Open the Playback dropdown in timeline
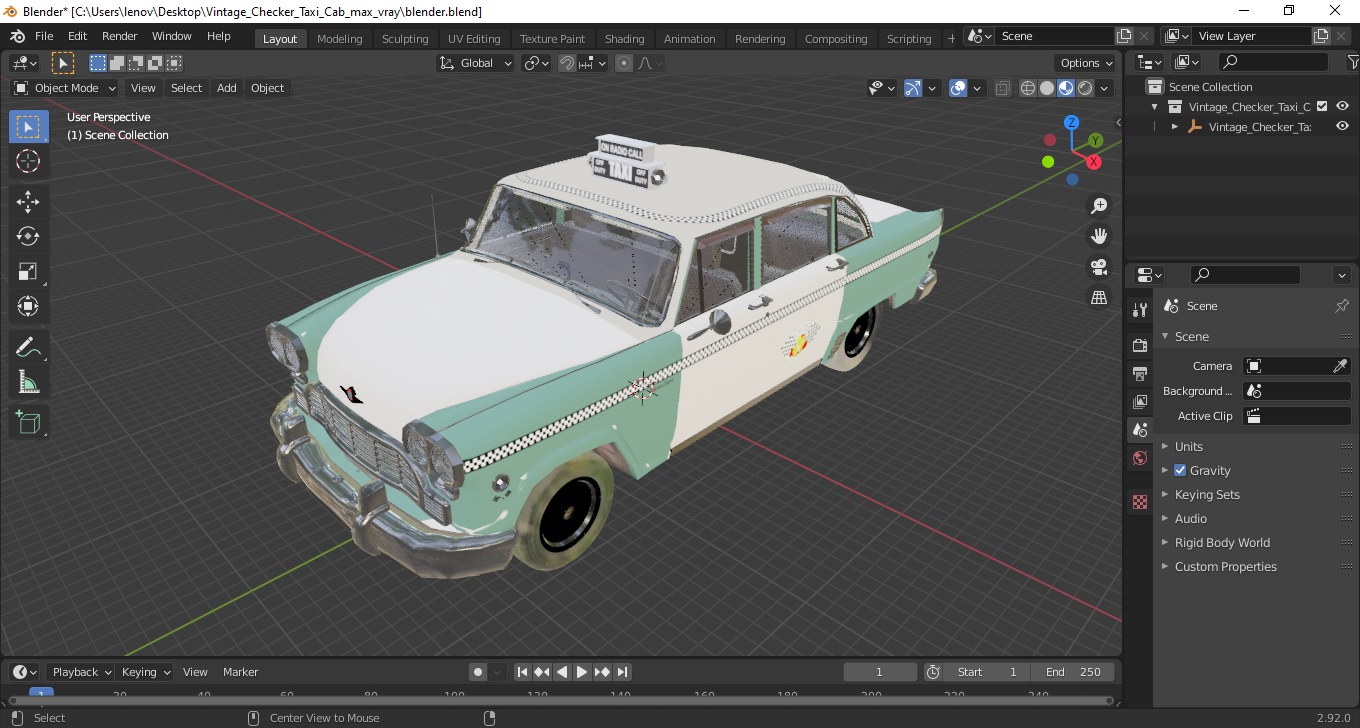Screen dimensions: 1360x728 pyautogui.click(x=80, y=672)
